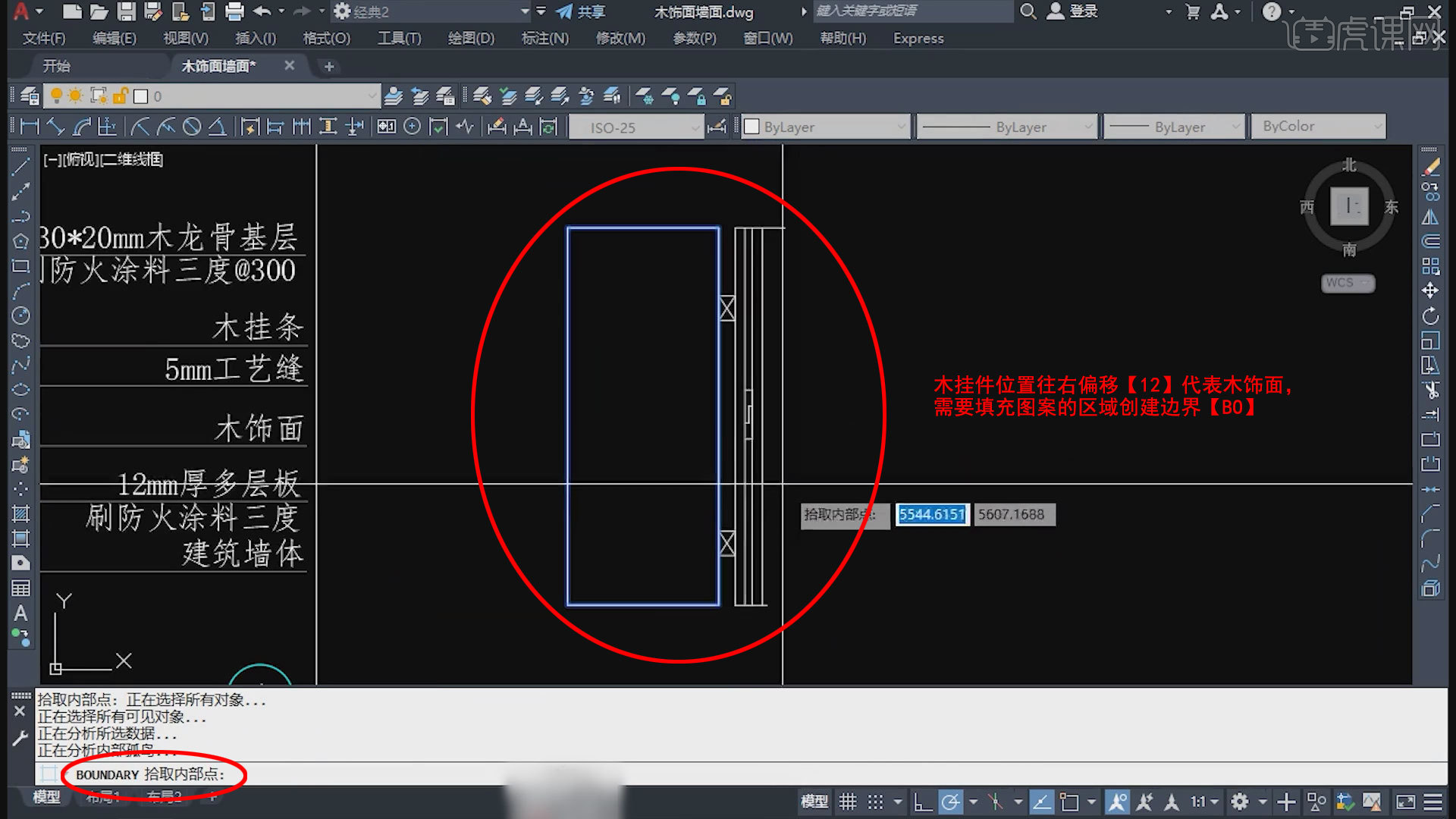Screen dimensions: 1456x819
Task: Toggle drawing grid display
Action: pyautogui.click(x=848, y=802)
